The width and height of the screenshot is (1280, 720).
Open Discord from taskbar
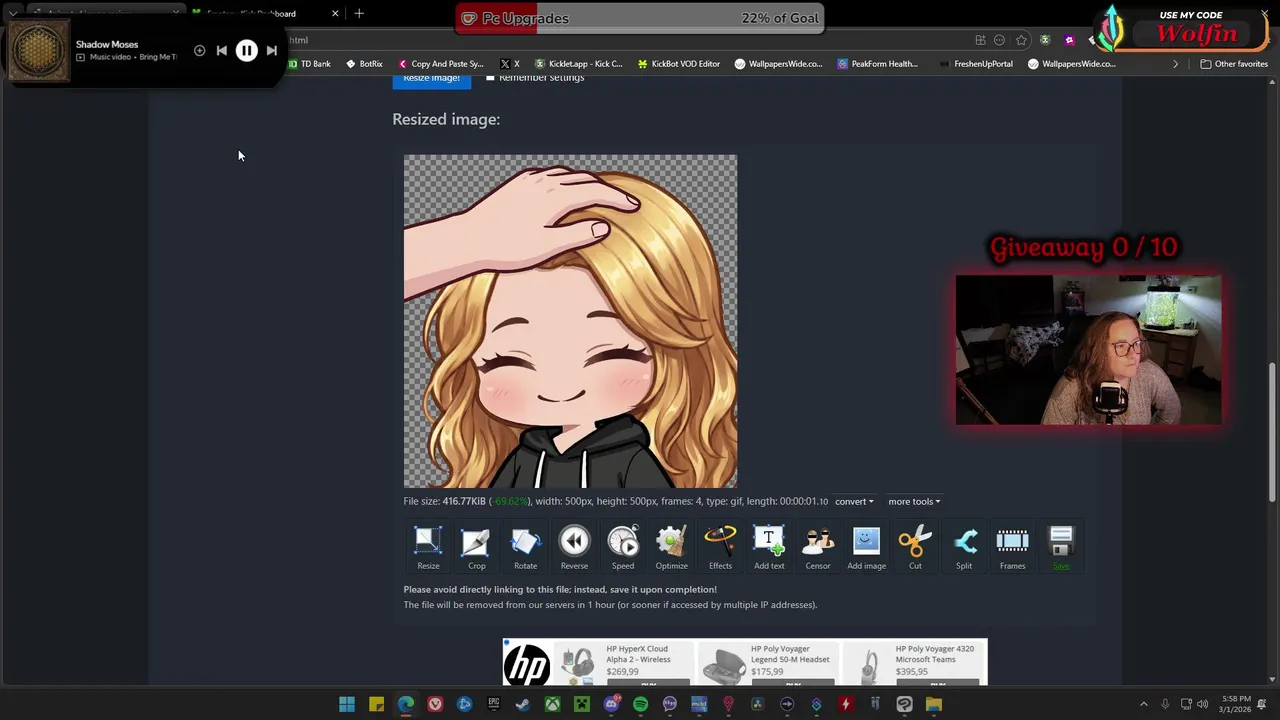(x=611, y=704)
